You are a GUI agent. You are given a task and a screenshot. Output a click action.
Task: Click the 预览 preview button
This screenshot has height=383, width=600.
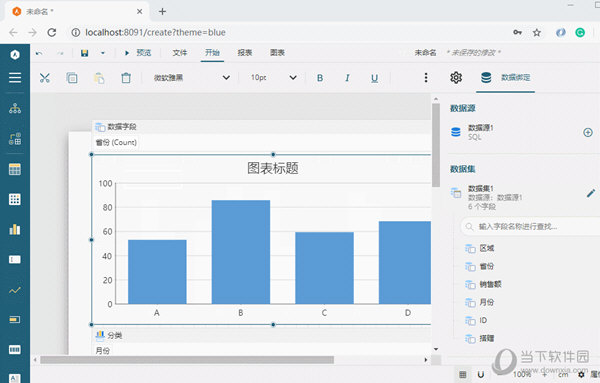(x=138, y=53)
